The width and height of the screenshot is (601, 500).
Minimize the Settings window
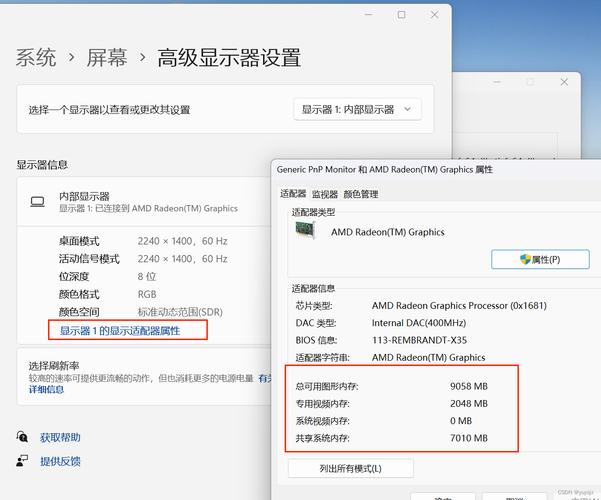click(368, 15)
